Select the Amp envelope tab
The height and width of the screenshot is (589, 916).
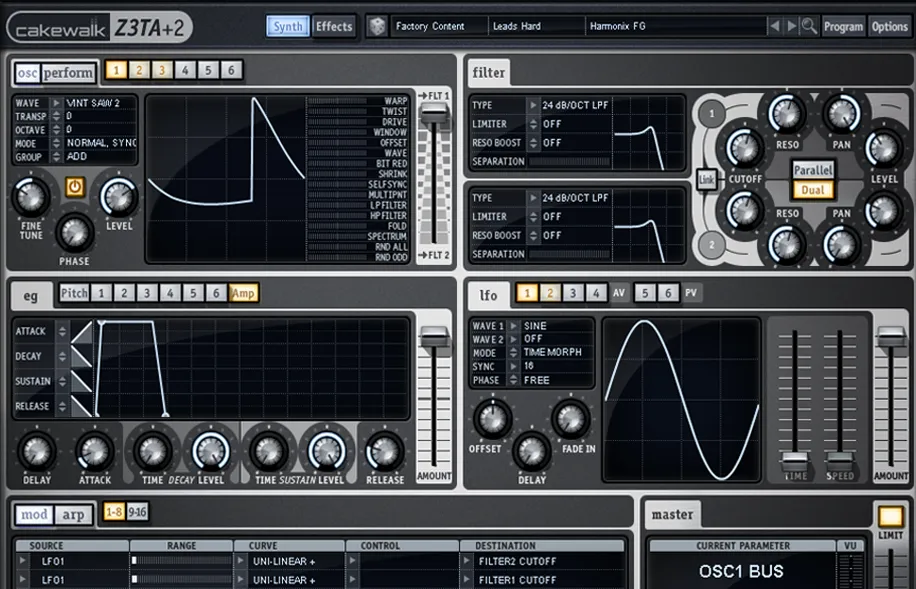pyautogui.click(x=243, y=293)
